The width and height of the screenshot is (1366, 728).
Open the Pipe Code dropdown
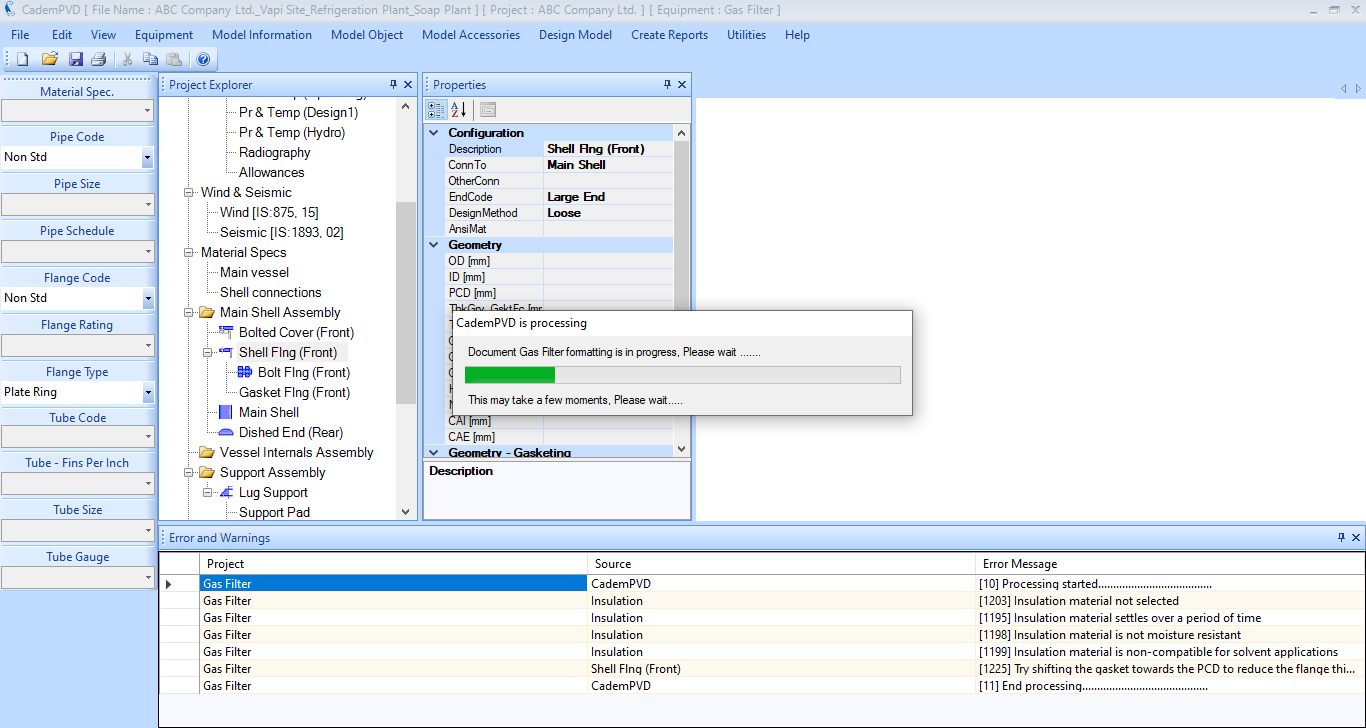147,157
